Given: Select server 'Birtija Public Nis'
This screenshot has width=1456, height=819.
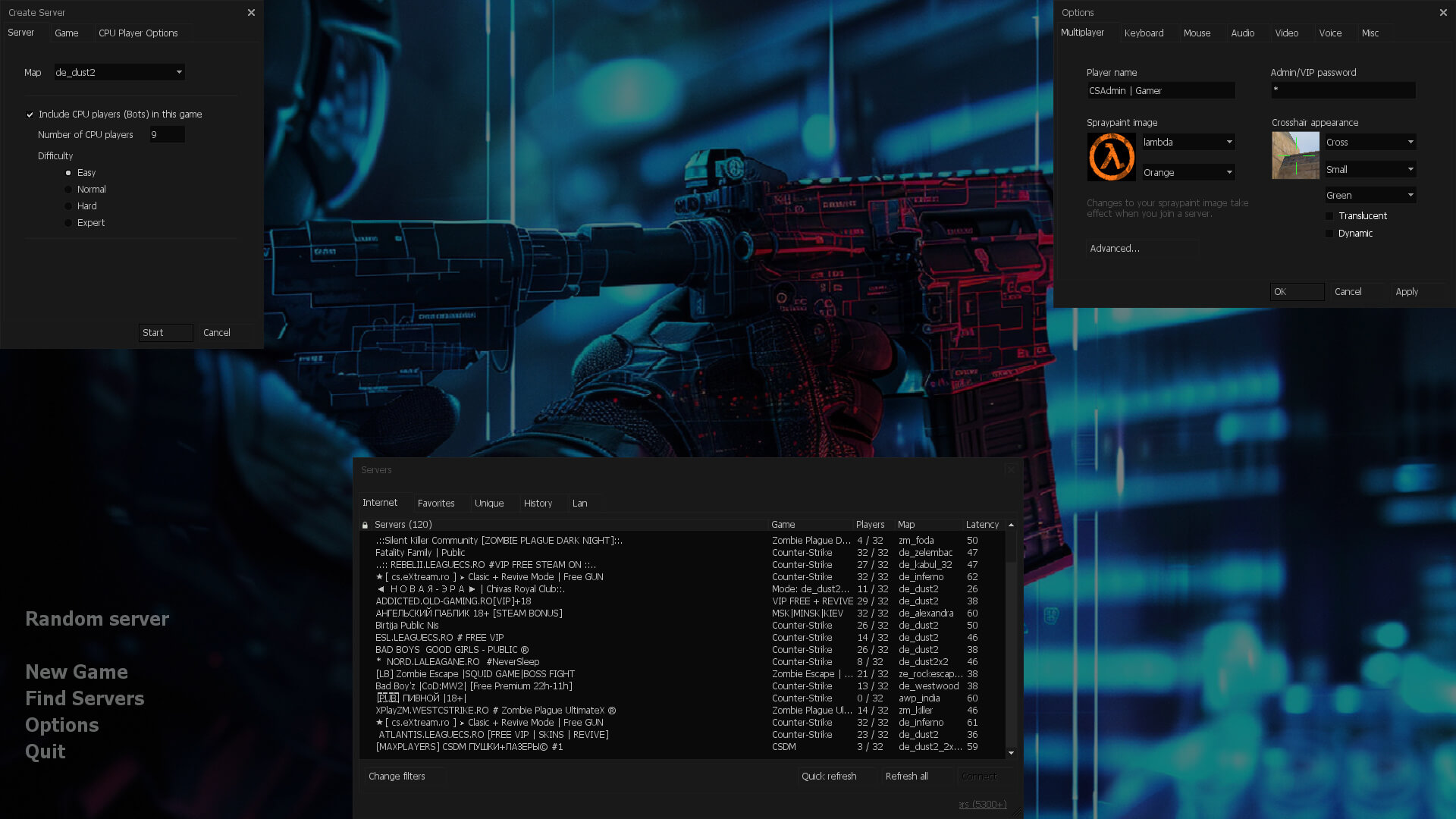Looking at the screenshot, I should click(x=682, y=626).
